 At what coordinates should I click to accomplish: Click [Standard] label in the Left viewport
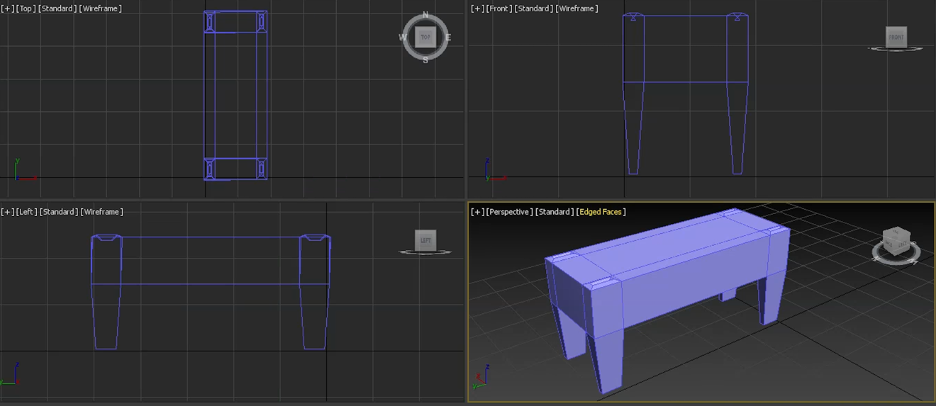pos(59,212)
